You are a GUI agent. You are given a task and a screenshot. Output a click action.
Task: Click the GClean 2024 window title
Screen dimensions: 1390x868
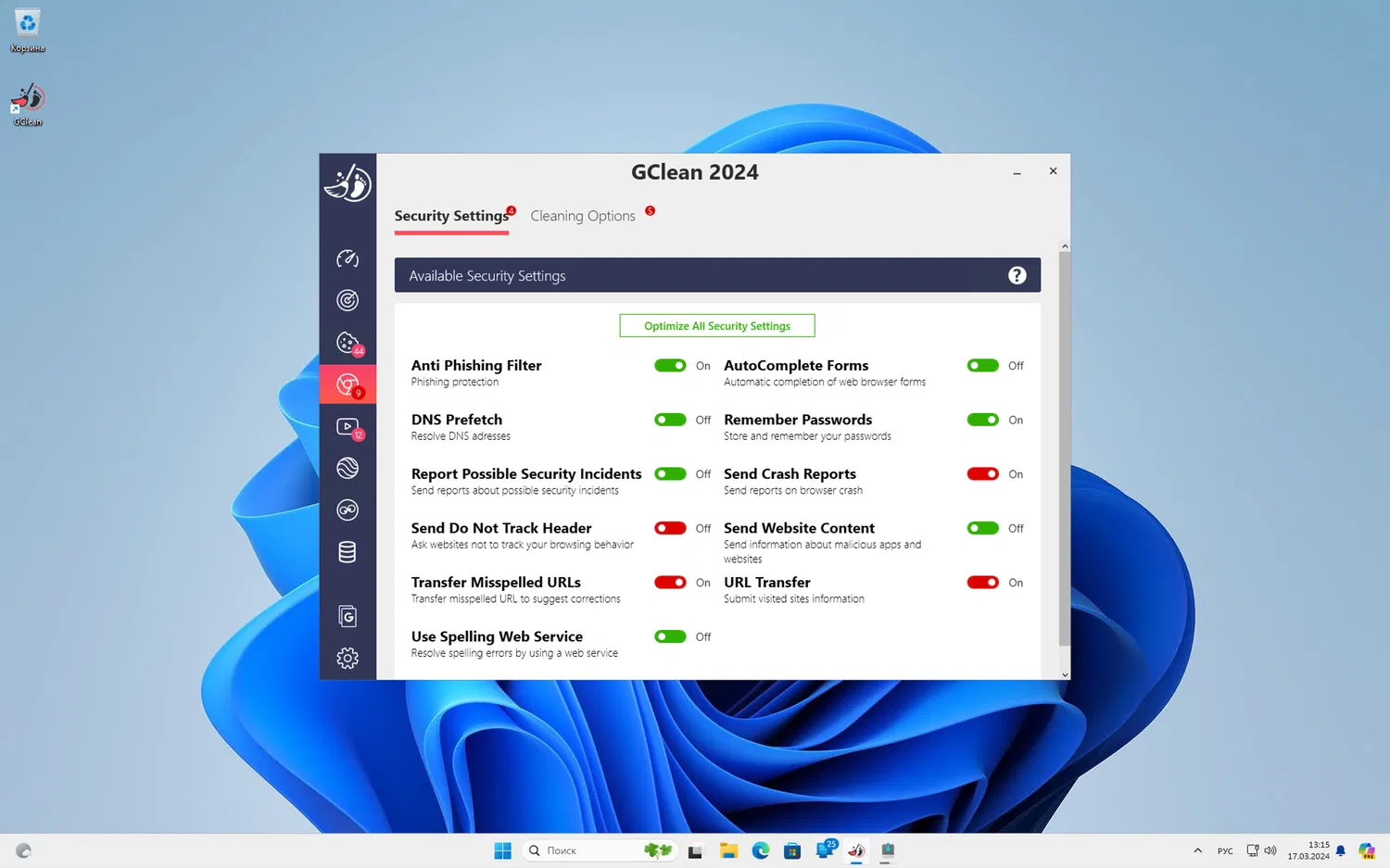tap(695, 172)
